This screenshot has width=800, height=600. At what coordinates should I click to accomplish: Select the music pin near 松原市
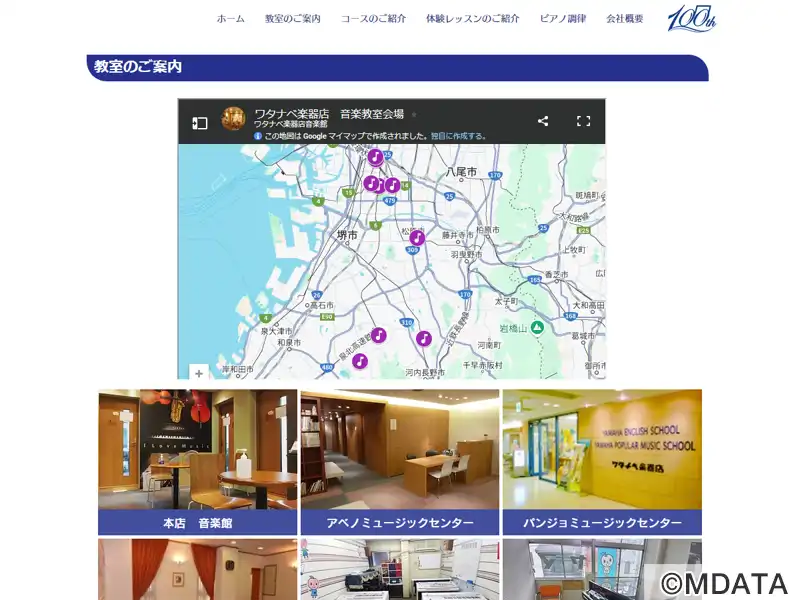pos(417,238)
